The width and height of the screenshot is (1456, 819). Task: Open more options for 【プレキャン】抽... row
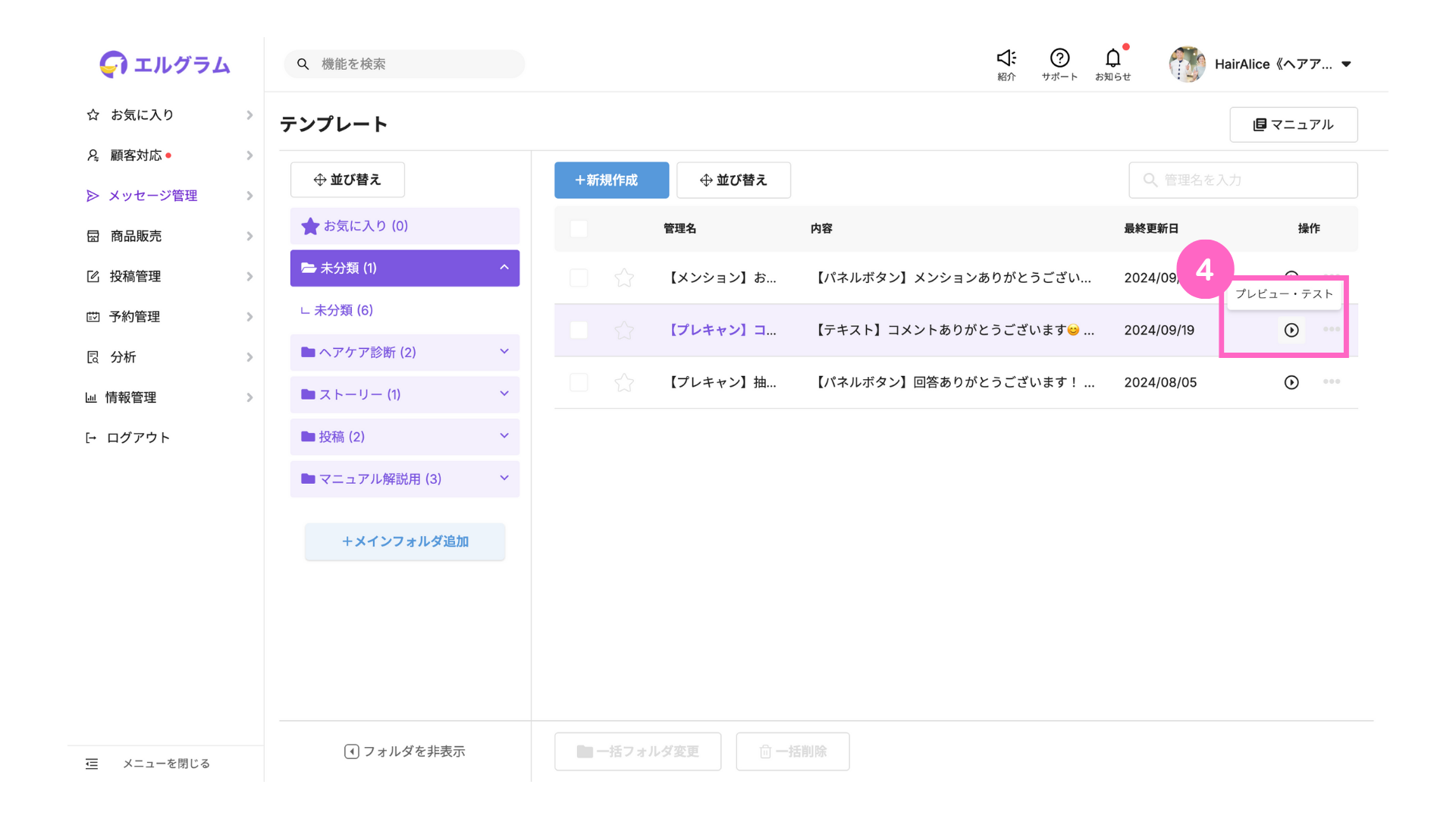coord(1332,381)
